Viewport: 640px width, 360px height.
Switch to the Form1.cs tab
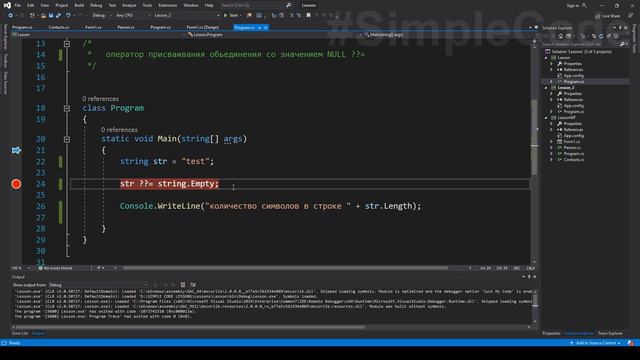coord(93,27)
